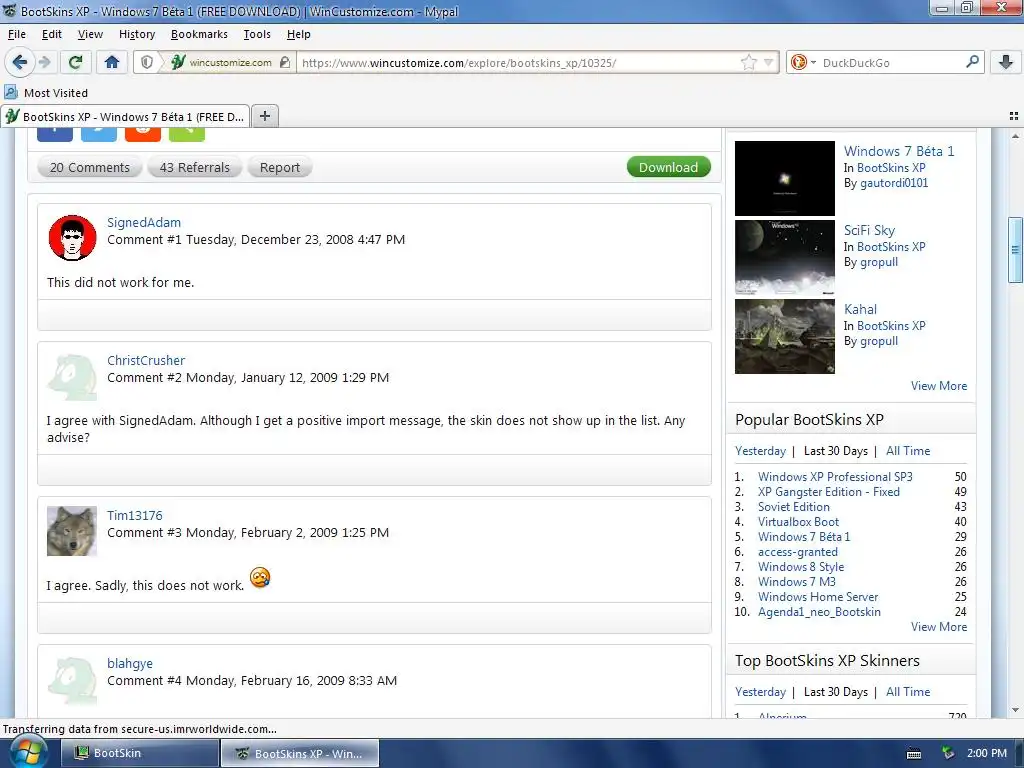Open the Kahal title link
The image size is (1024, 768).
860,309
